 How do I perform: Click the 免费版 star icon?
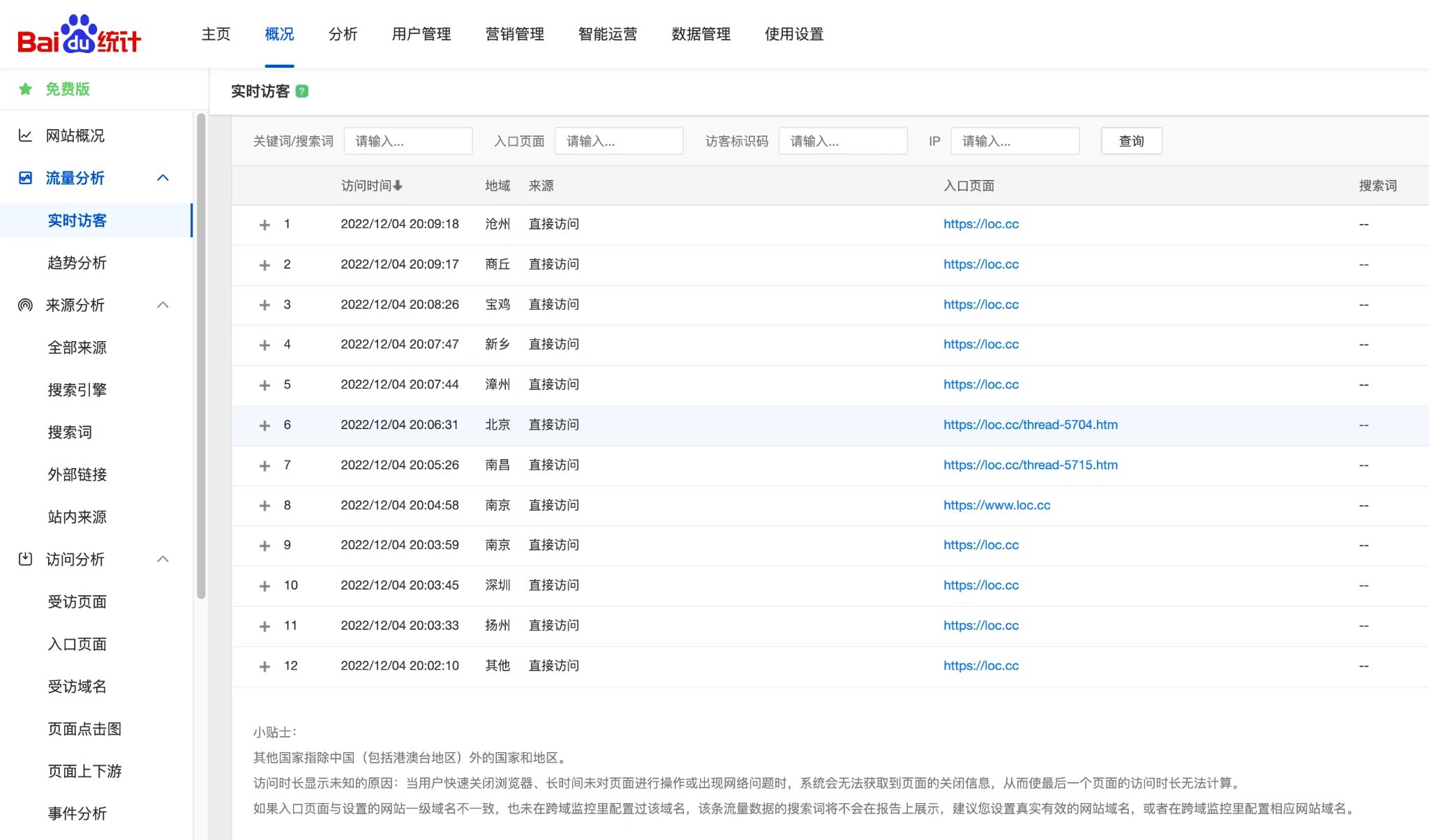click(26, 89)
